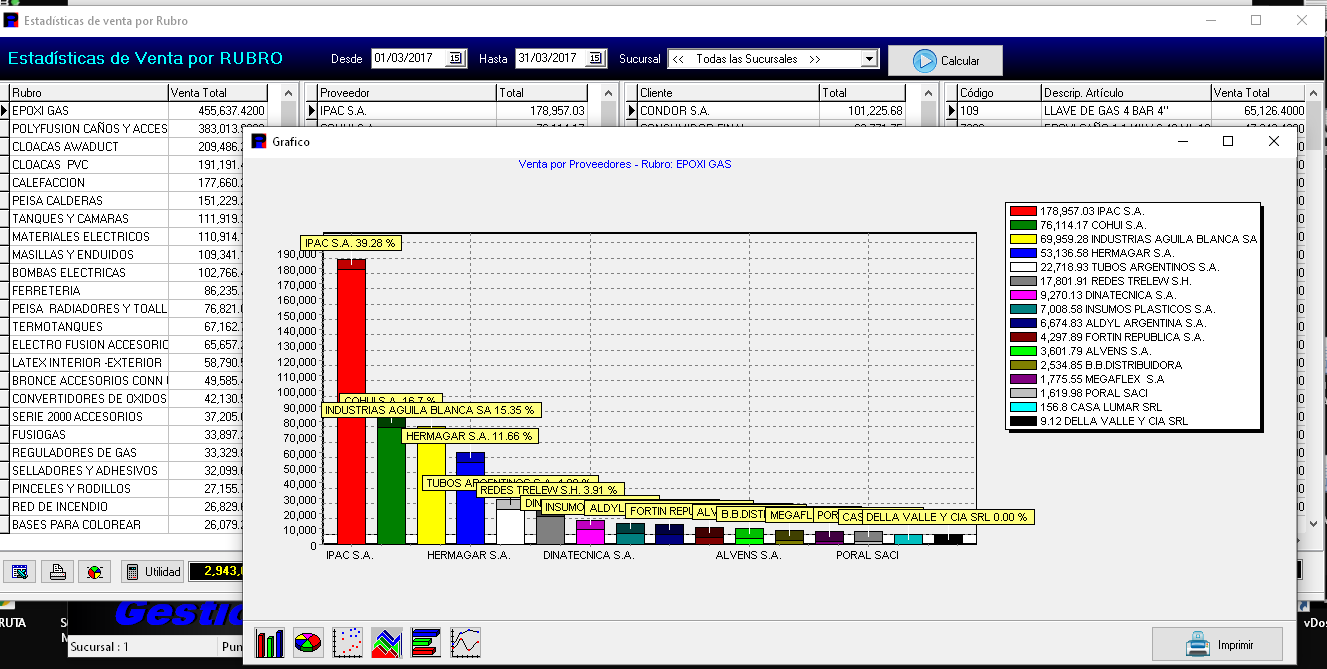This screenshot has width=1327, height=669.
Task: Select IPAC S.A. in Proveedor table
Action: coord(452,111)
